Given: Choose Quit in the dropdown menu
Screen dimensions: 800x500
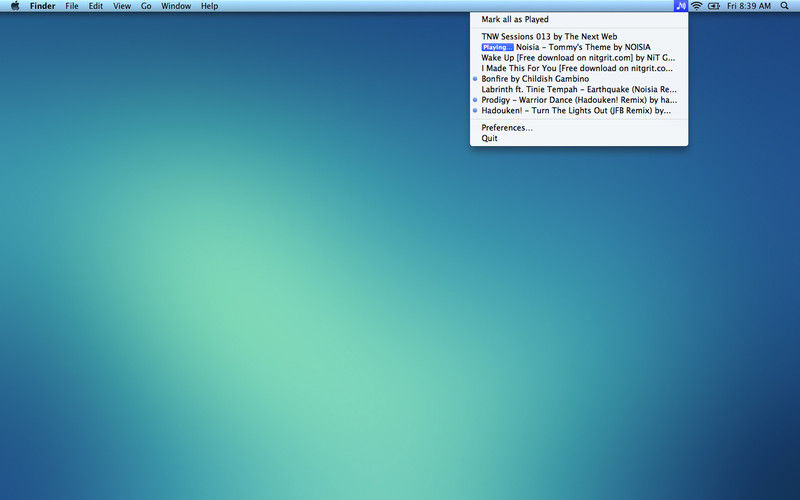Looking at the screenshot, I should coord(579,138).
